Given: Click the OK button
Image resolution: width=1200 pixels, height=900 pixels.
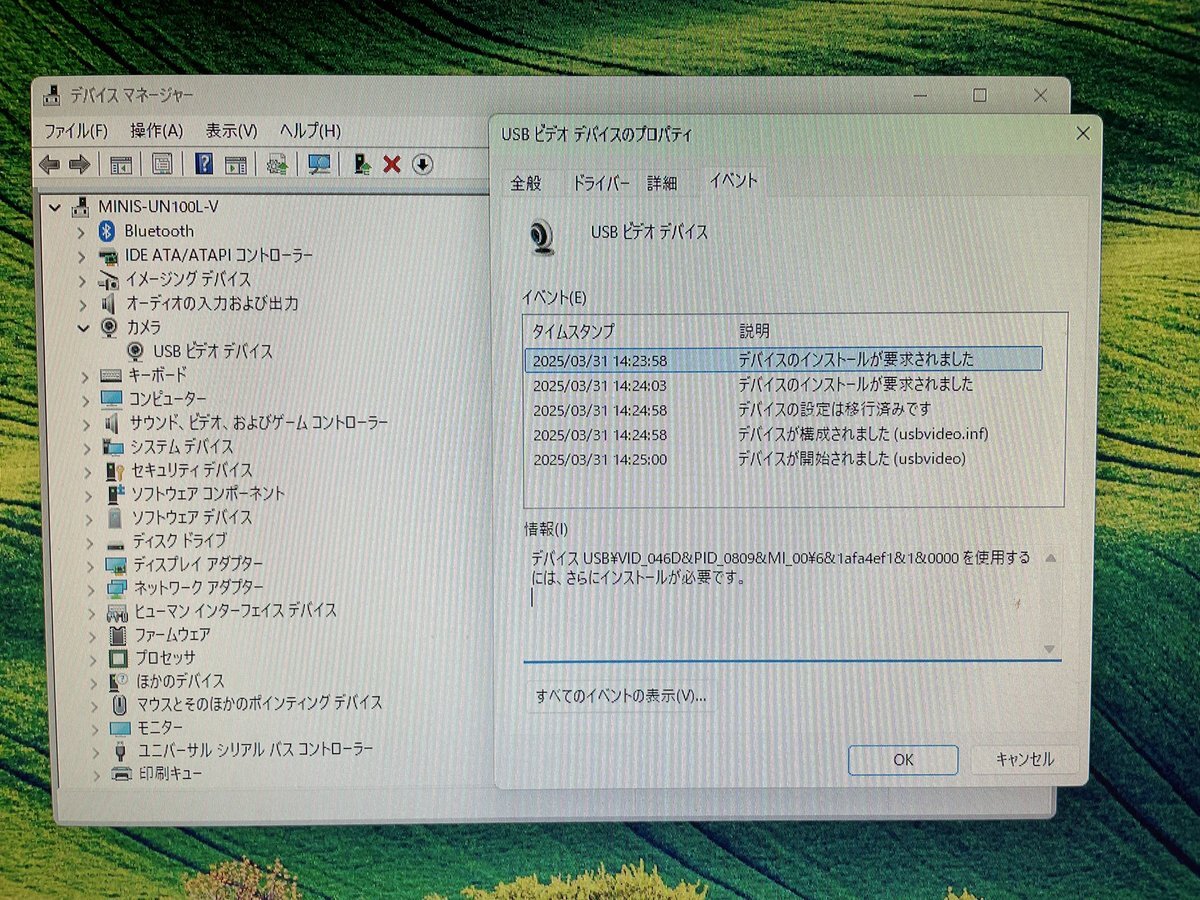Looking at the screenshot, I should click(x=903, y=760).
